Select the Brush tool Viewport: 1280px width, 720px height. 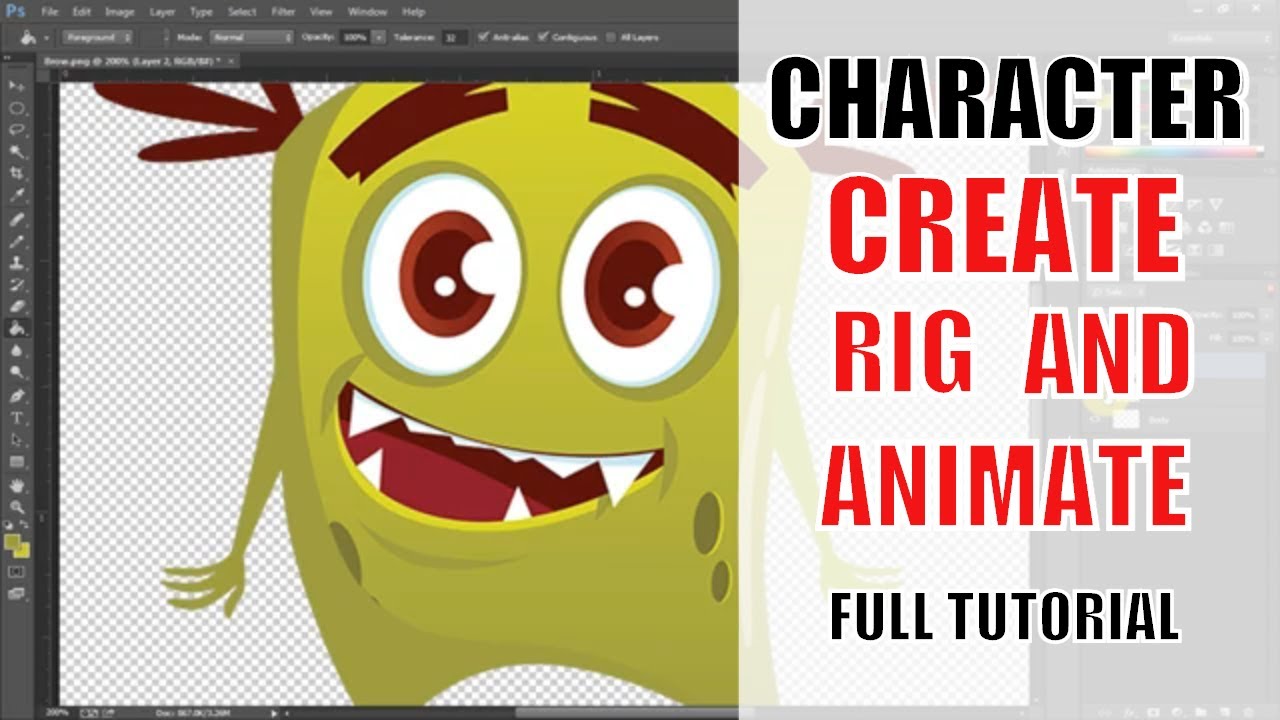(17, 242)
